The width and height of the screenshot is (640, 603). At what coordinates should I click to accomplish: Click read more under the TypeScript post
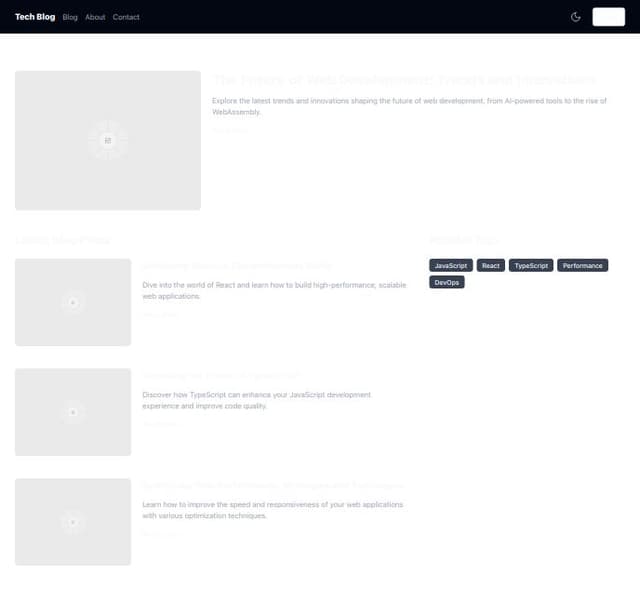pyautogui.click(x=159, y=424)
